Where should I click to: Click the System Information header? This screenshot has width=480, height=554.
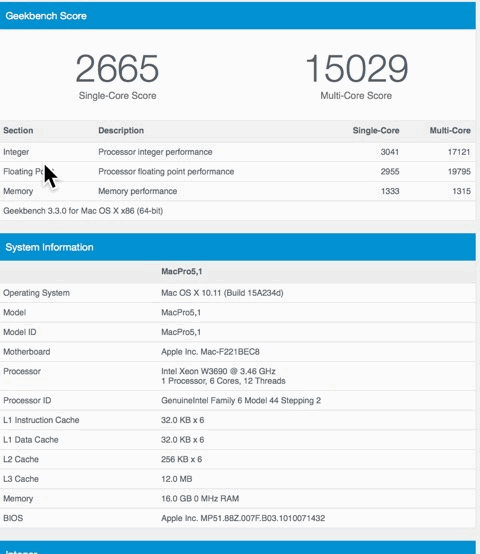(x=49, y=247)
